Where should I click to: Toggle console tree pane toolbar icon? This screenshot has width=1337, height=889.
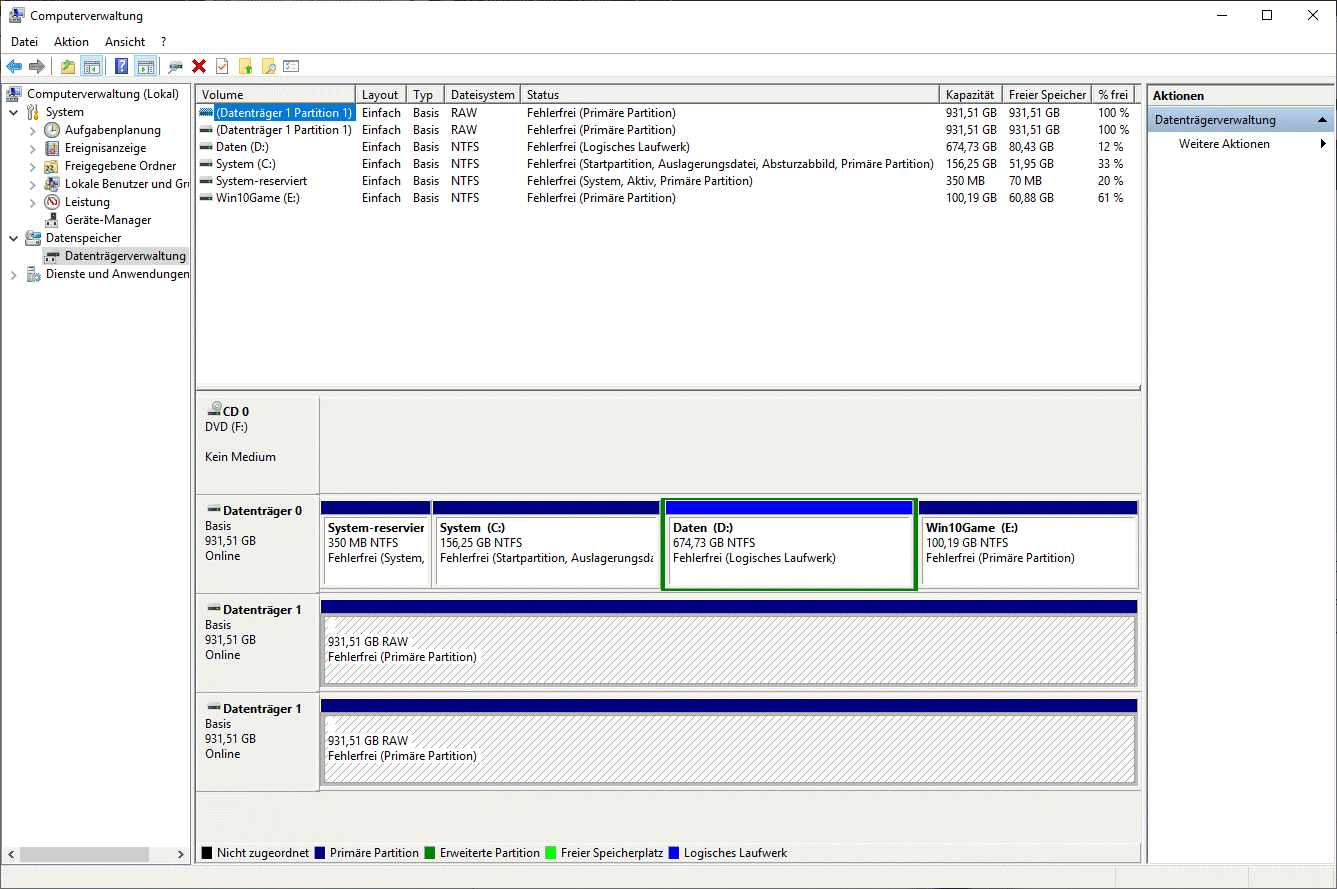click(92, 67)
